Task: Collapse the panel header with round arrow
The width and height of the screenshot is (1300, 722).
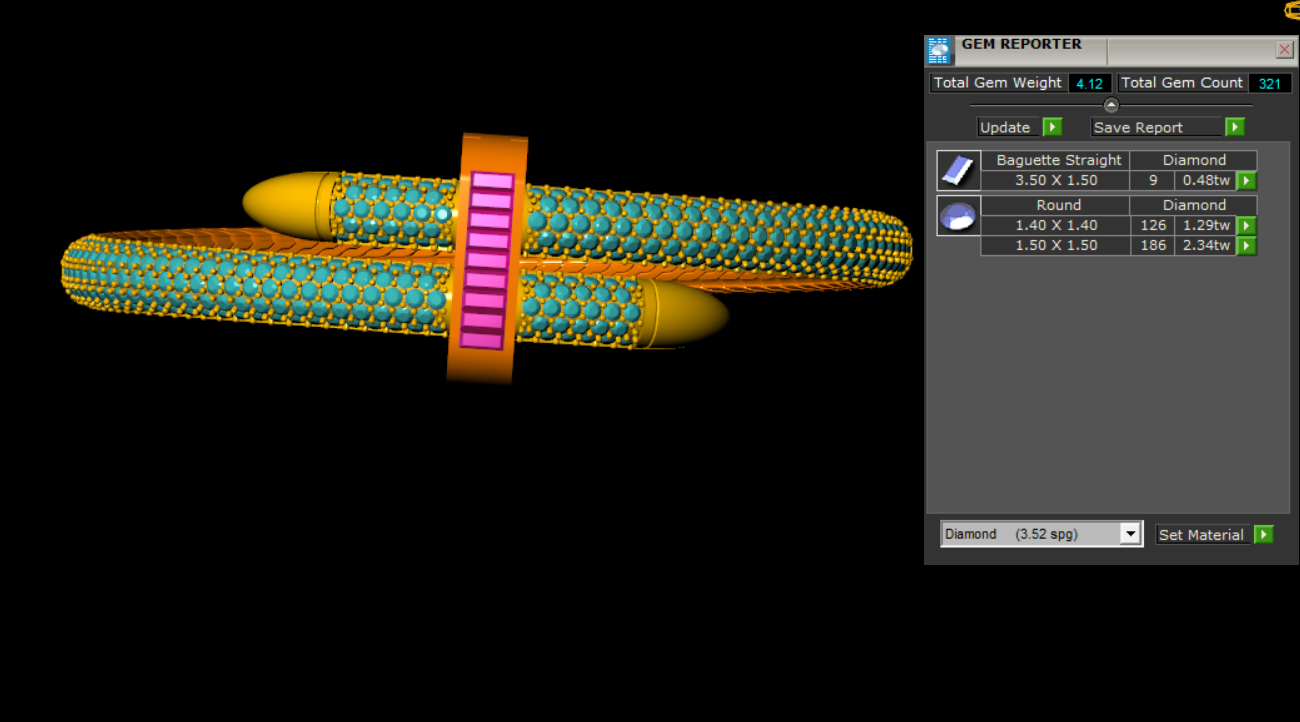Action: (x=1111, y=105)
